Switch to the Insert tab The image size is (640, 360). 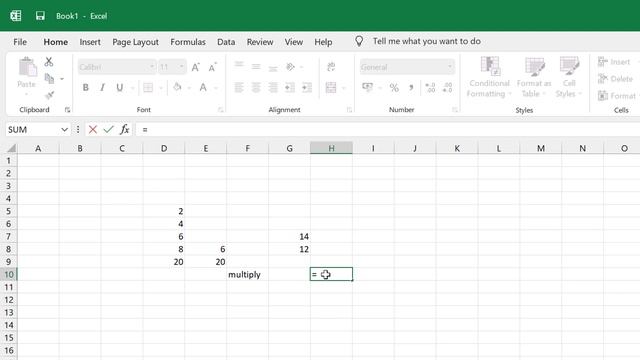click(90, 42)
